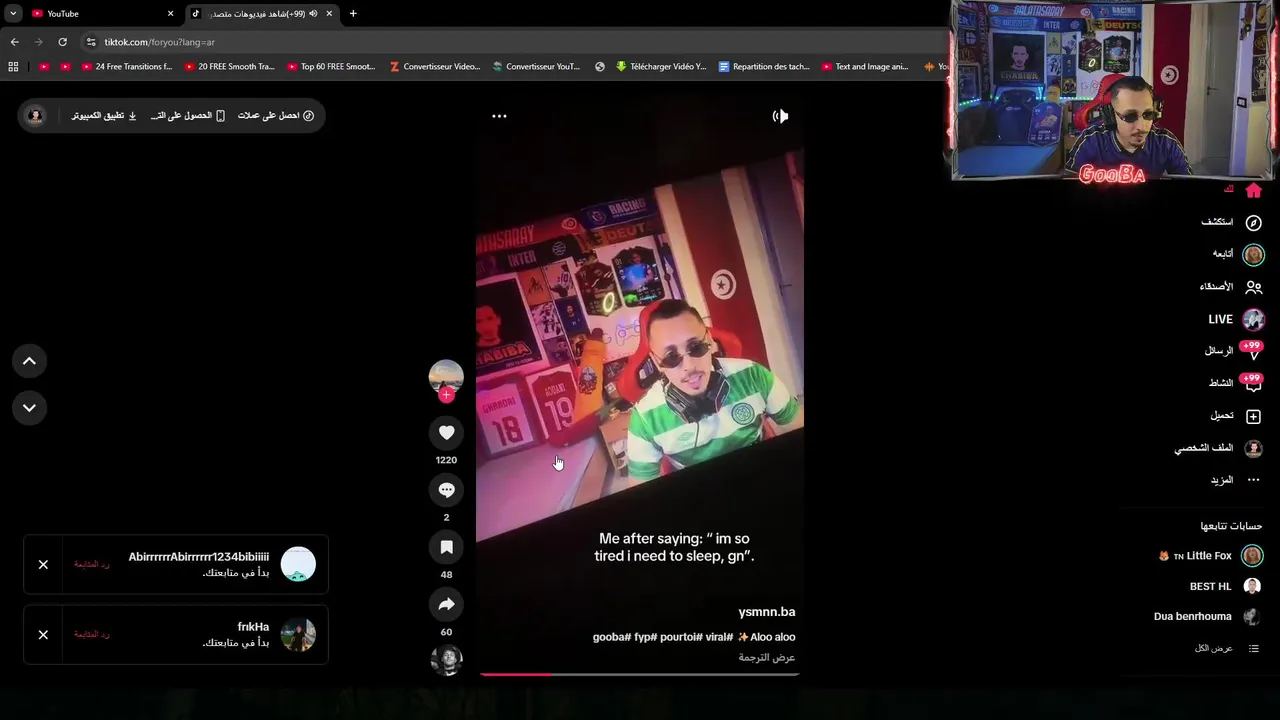Click get the app (الحصول على التـ...) button

pos(188,116)
